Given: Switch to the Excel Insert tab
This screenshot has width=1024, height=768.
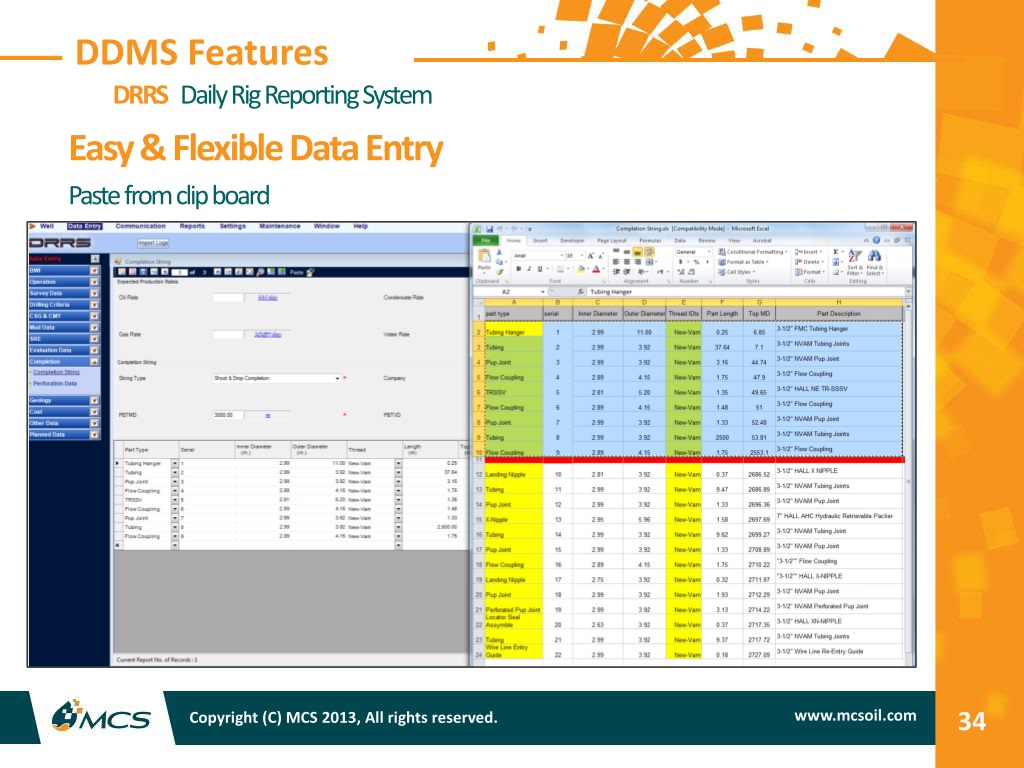Looking at the screenshot, I should pos(540,240).
